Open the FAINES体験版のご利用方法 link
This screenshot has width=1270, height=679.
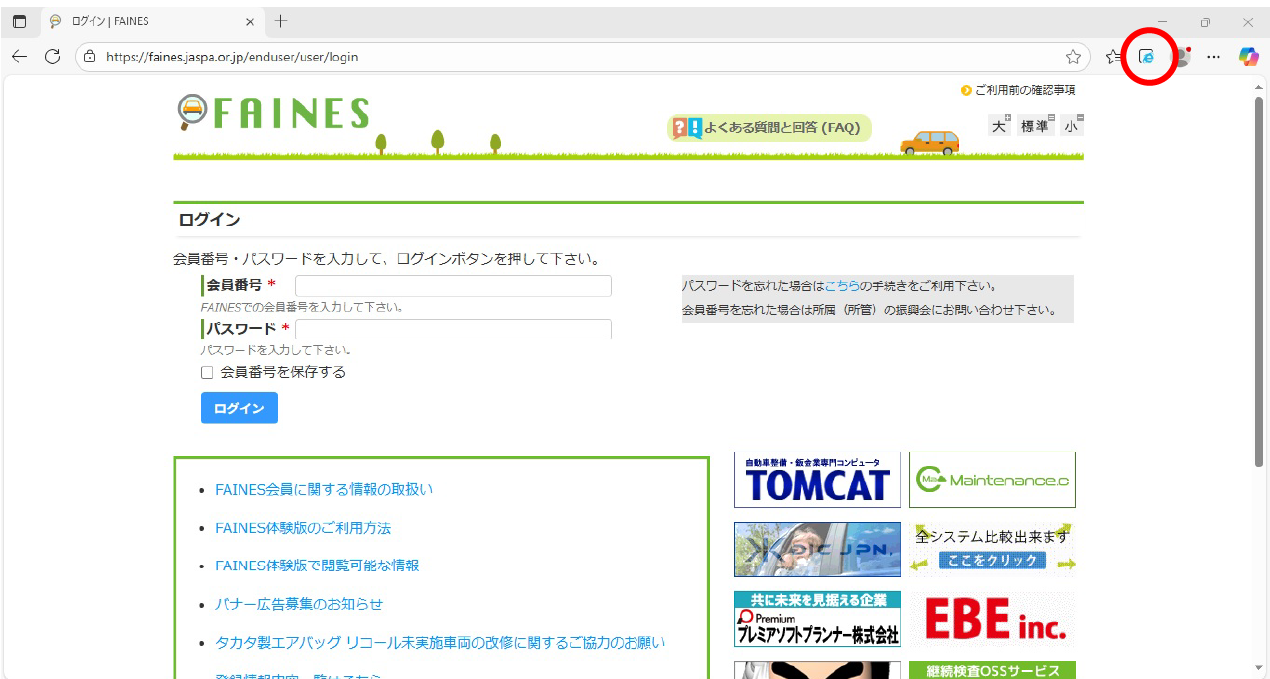pyautogui.click(x=301, y=527)
